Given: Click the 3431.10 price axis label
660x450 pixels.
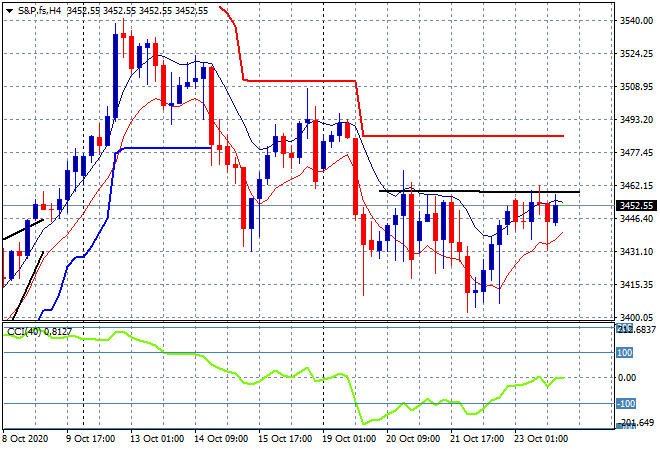Looking at the screenshot, I should pyautogui.click(x=636, y=251).
